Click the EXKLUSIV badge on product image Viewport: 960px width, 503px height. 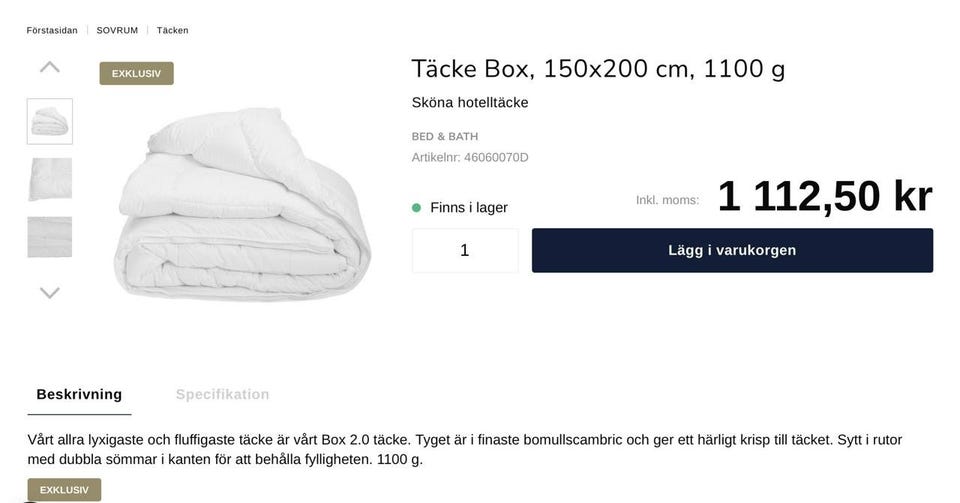pyautogui.click(x=137, y=73)
